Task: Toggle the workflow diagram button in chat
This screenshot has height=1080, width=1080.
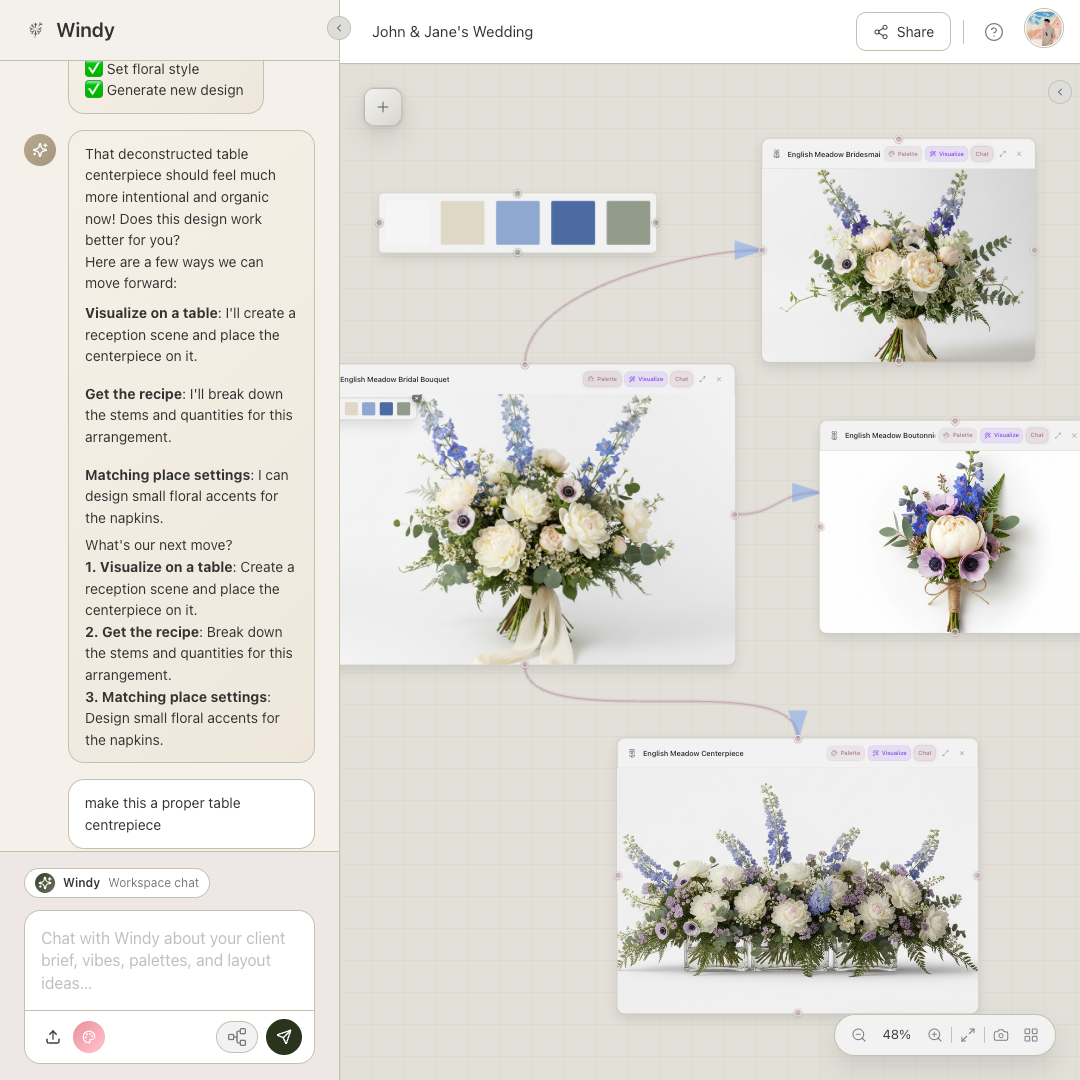Action: pyautogui.click(x=237, y=1037)
